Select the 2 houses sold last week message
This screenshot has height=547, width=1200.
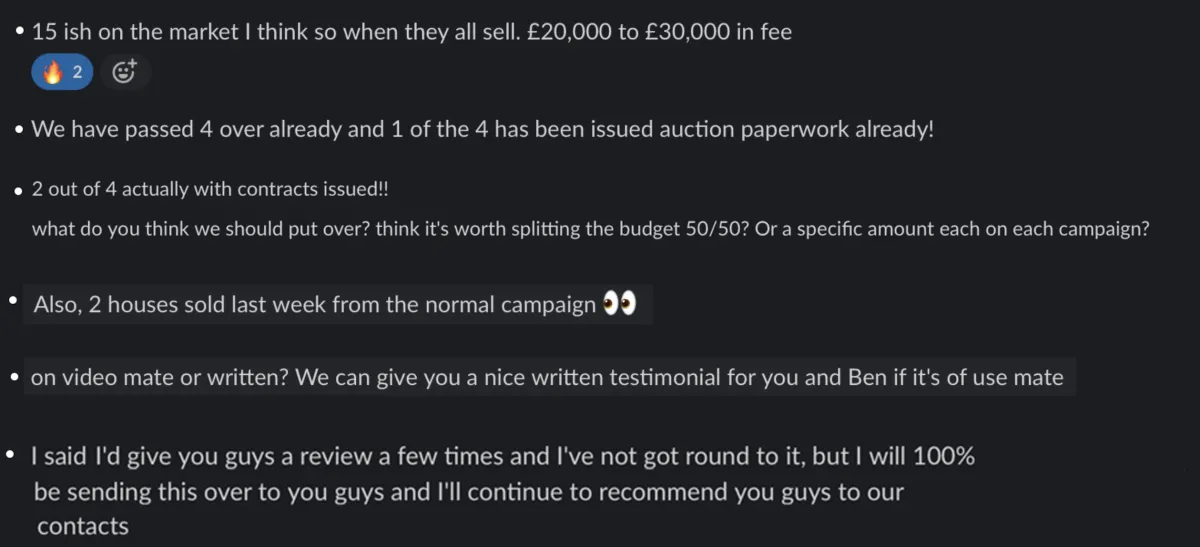point(338,304)
